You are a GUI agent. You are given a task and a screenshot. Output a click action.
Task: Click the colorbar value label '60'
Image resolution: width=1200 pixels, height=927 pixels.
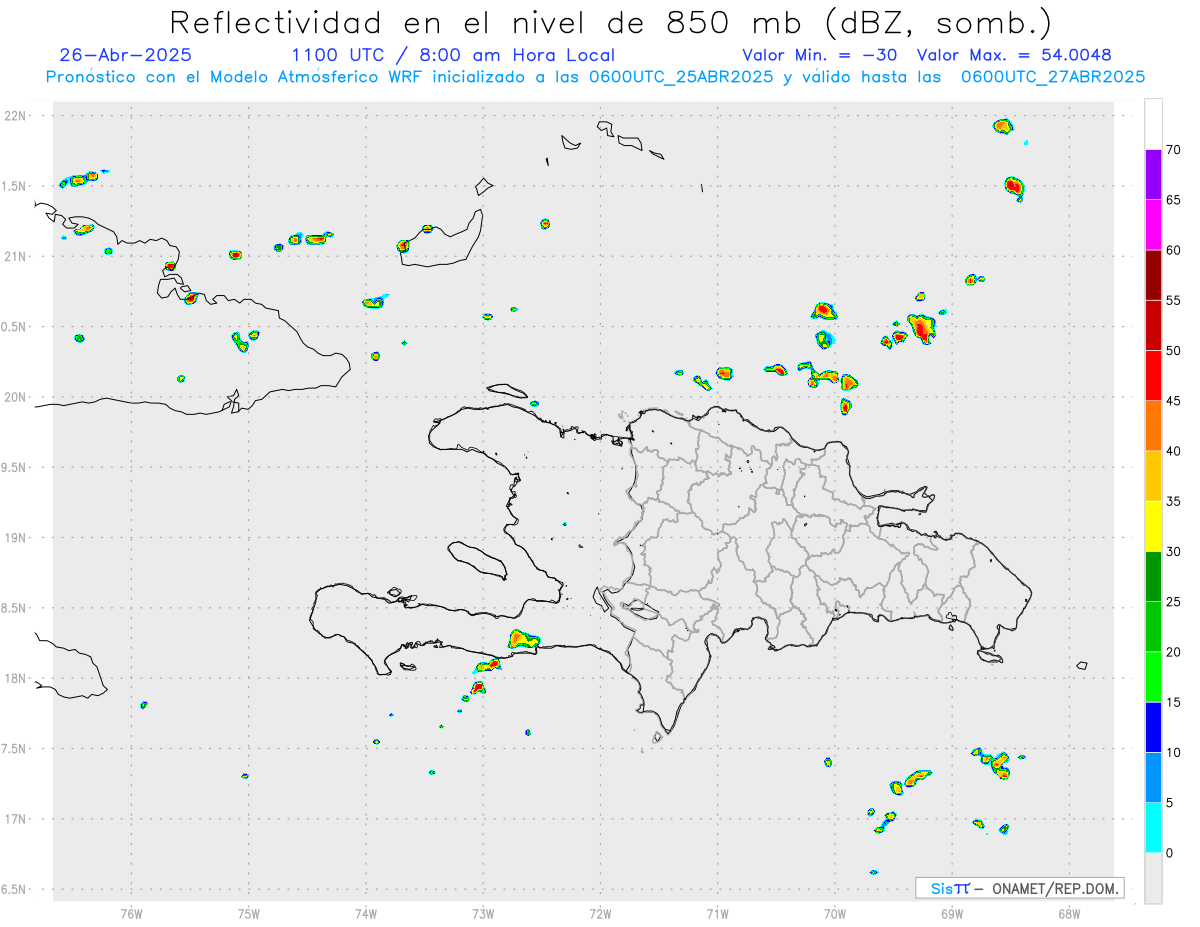pos(1173,250)
